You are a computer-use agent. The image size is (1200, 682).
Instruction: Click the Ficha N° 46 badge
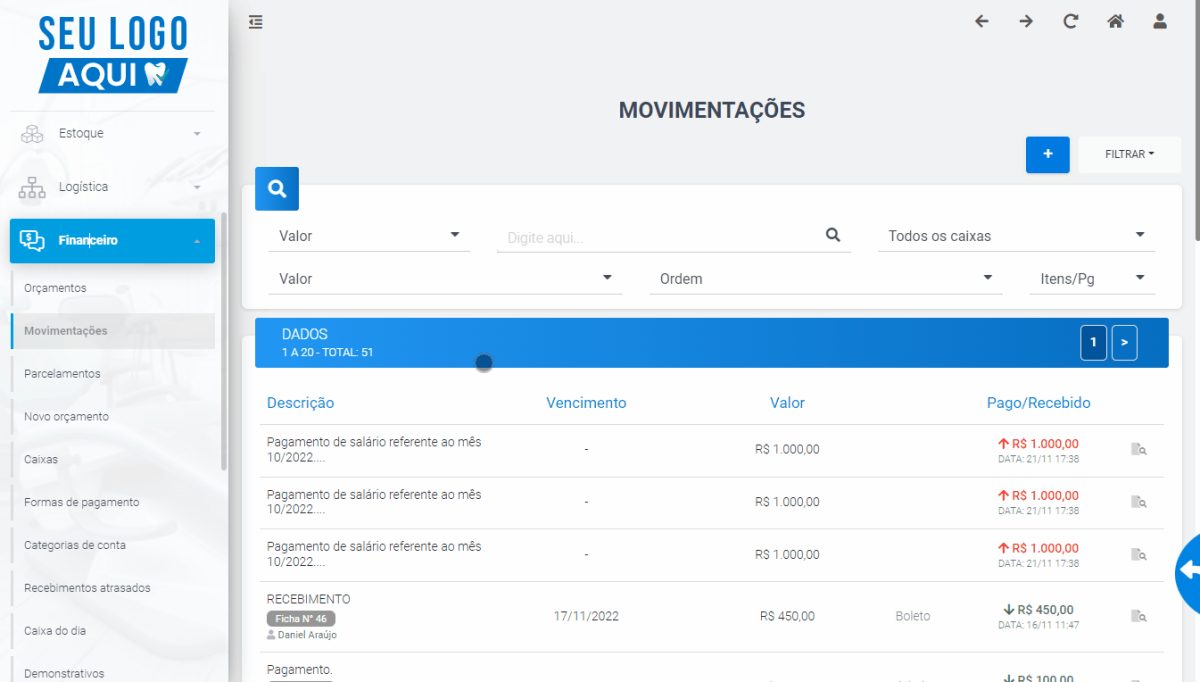point(301,619)
